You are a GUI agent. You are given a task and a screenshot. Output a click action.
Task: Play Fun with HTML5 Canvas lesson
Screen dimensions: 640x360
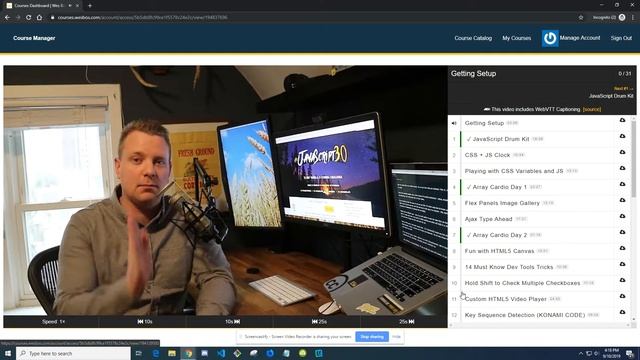tap(499, 251)
